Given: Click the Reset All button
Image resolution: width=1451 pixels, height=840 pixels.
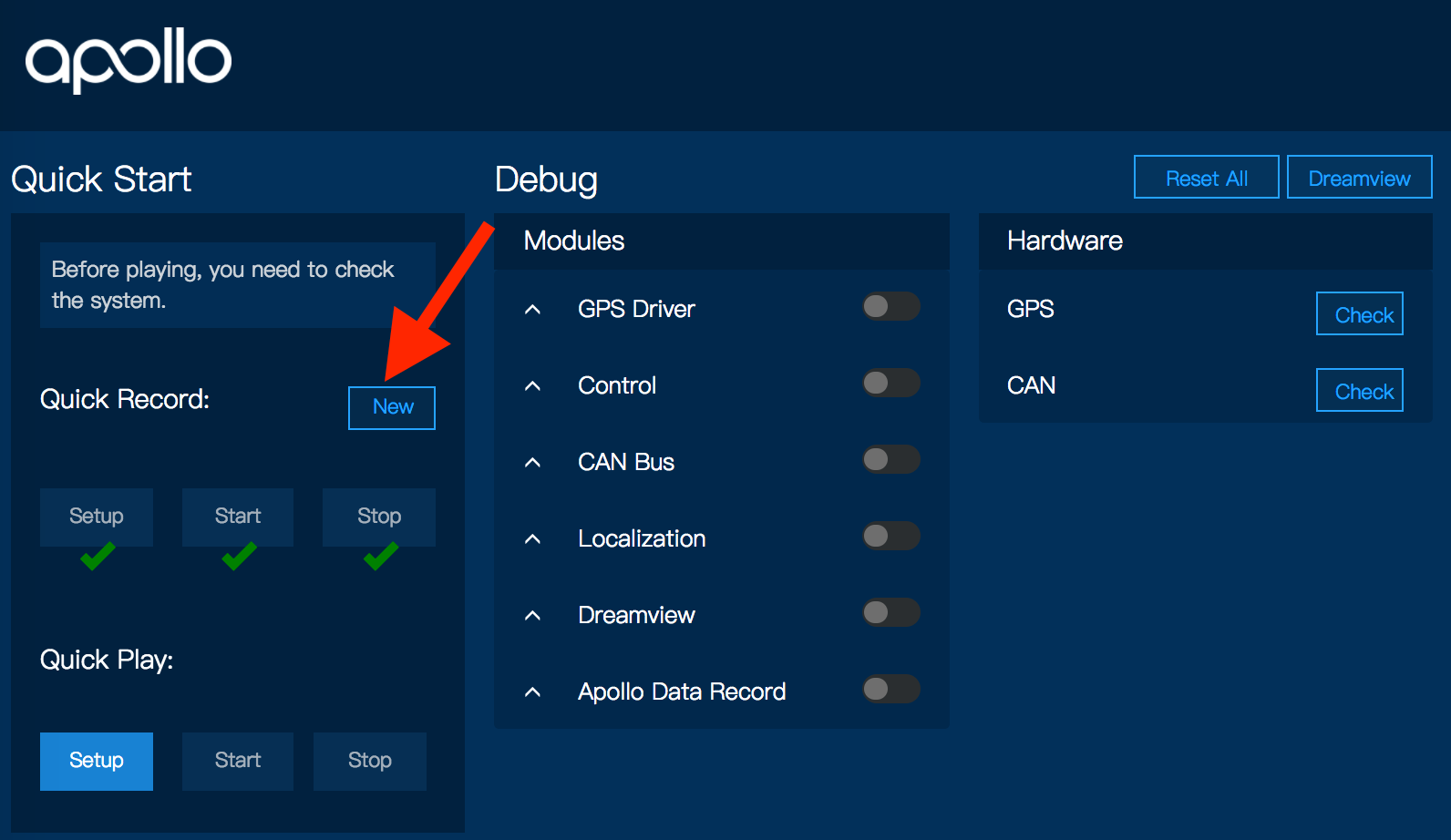Looking at the screenshot, I should click(1207, 177).
